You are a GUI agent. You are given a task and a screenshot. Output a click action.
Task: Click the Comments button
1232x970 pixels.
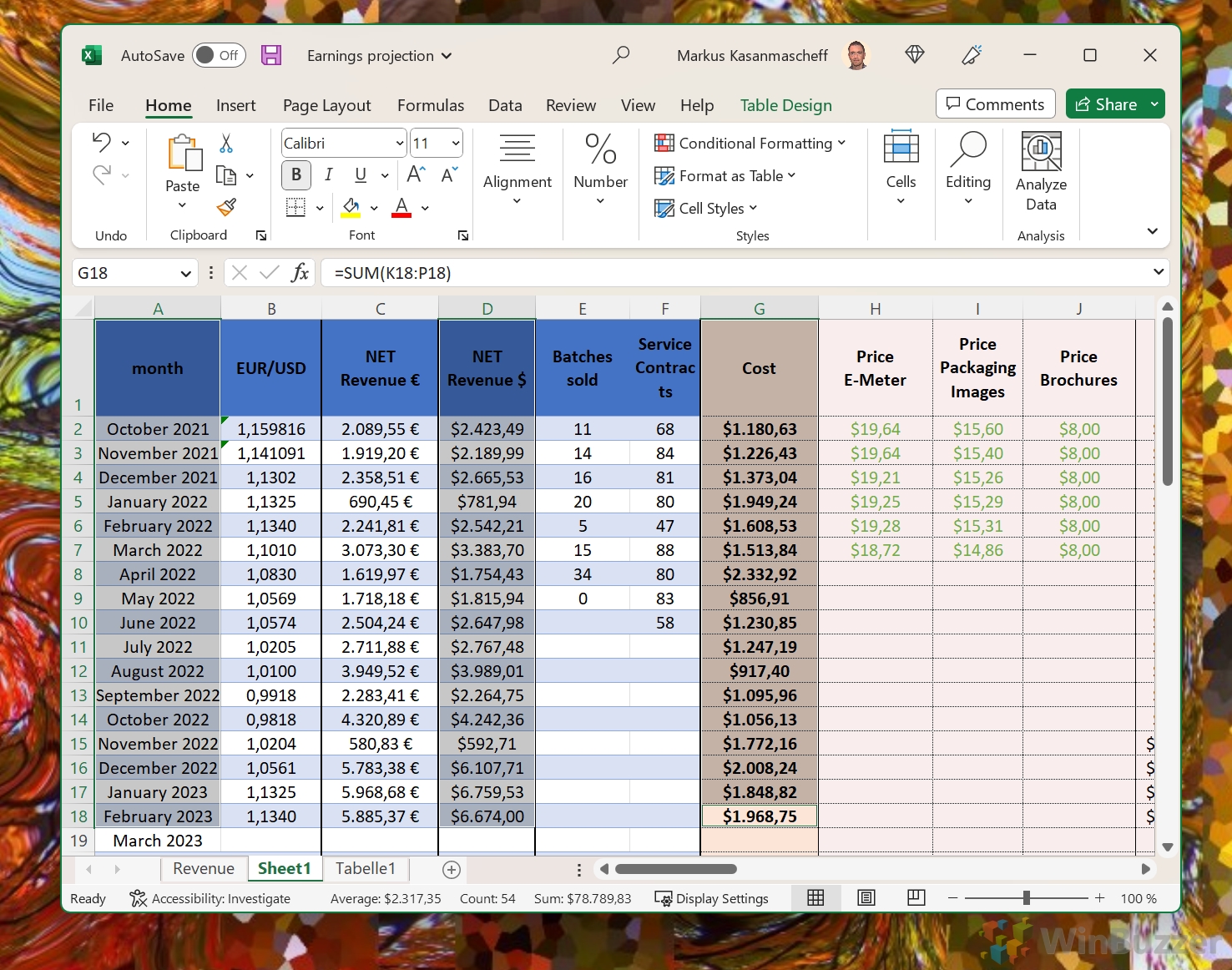[x=995, y=104]
